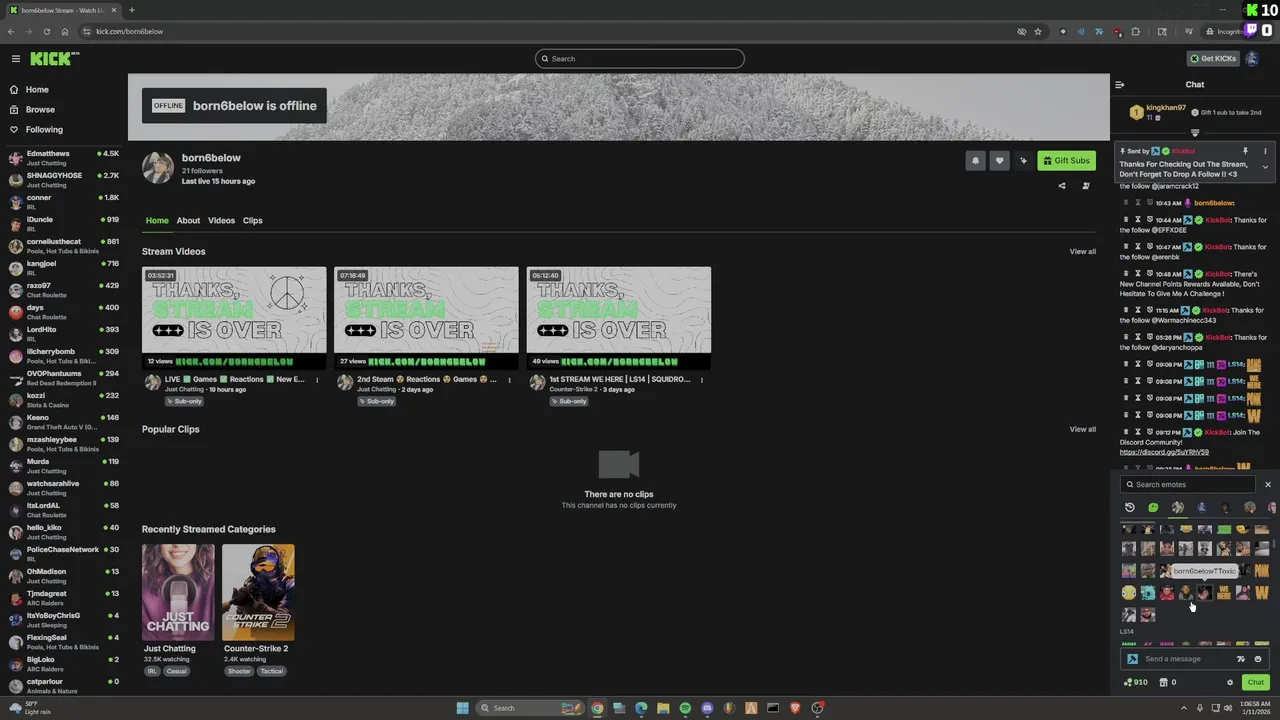Open options menu for 1st STREAM video
Viewport: 1280px width, 720px height.
(701, 380)
